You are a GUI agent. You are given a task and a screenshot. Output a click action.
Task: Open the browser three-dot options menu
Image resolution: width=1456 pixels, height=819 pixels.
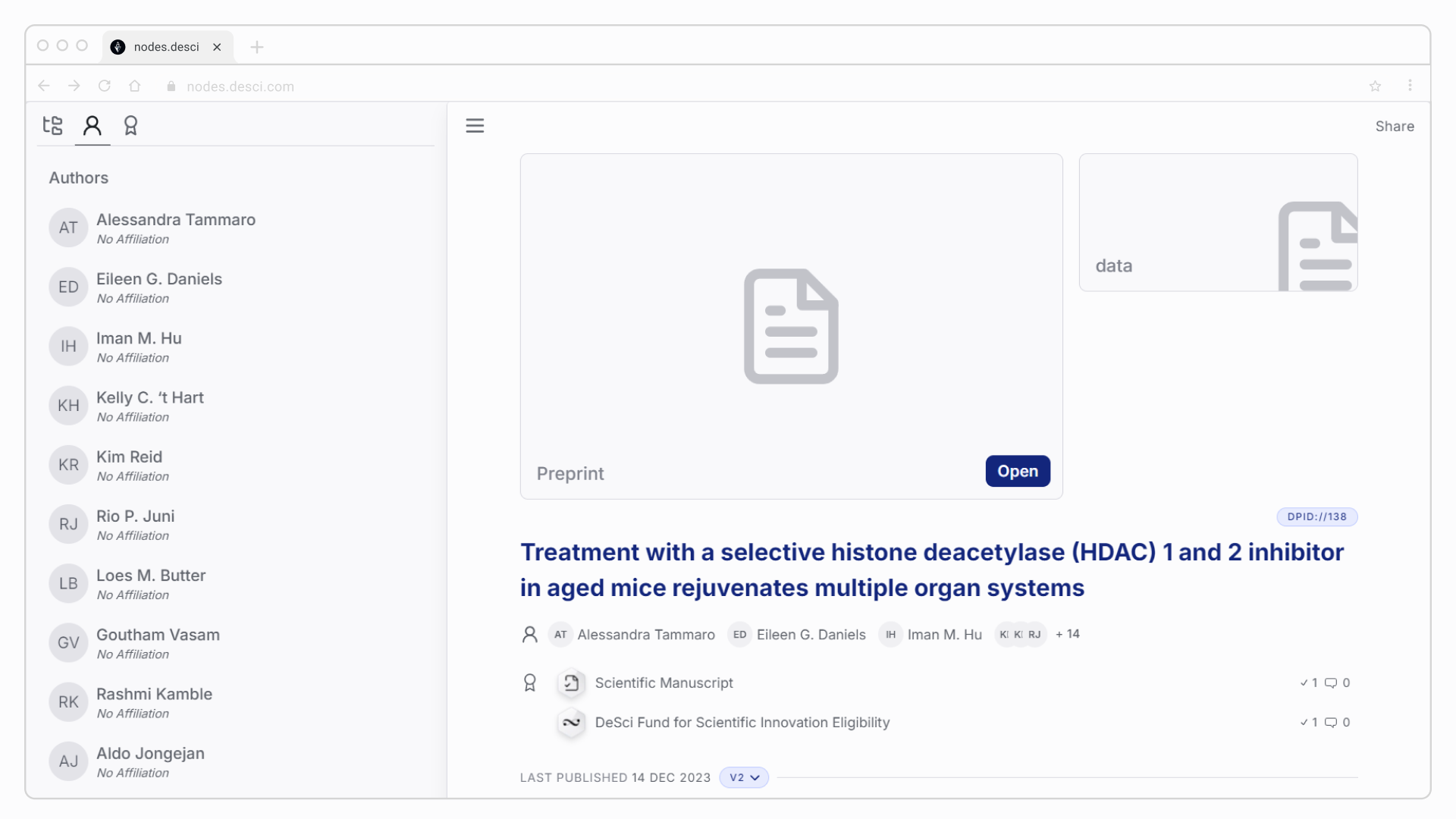tap(1410, 86)
